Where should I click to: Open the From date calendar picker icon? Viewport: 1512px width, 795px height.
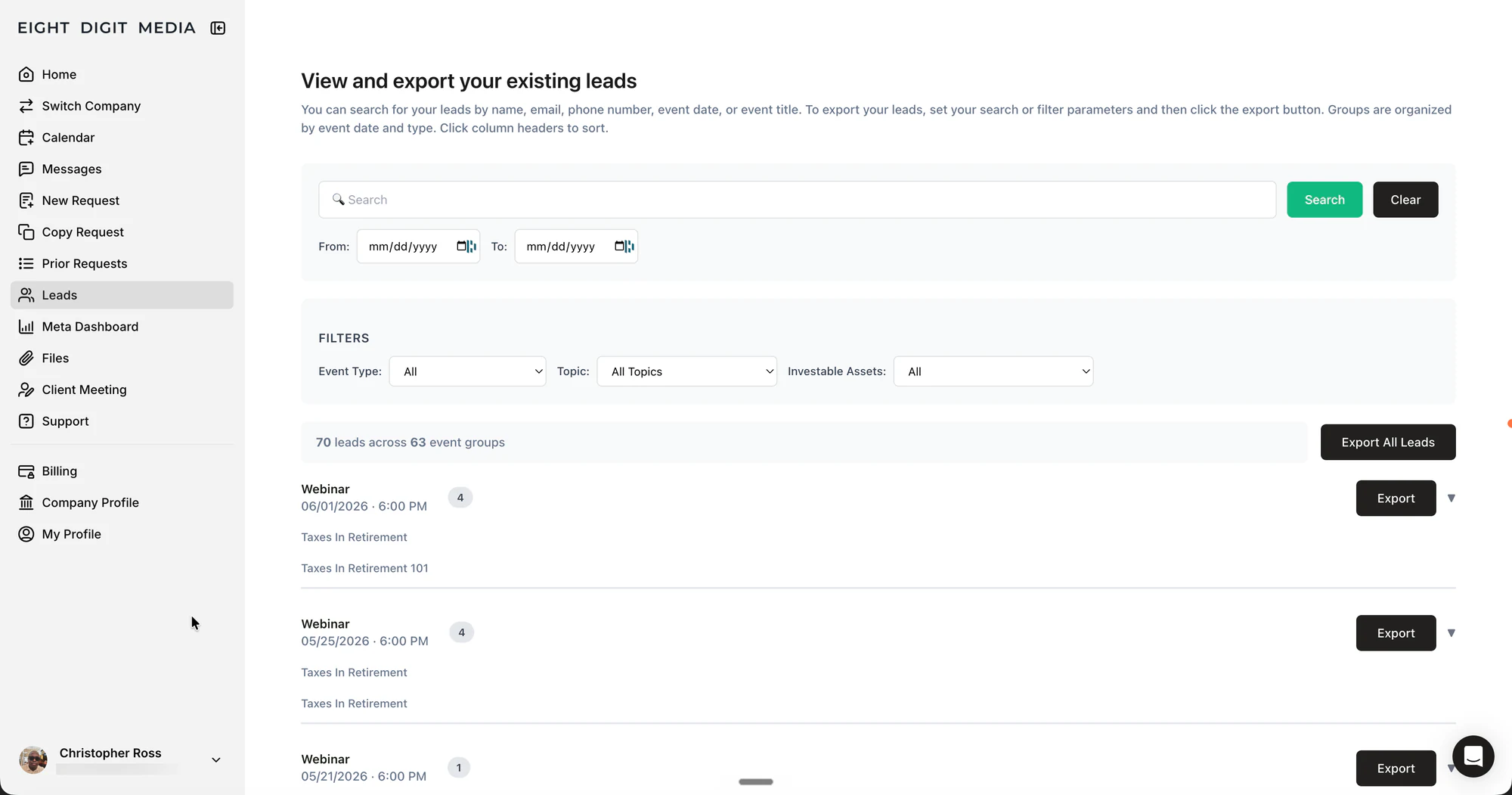(462, 247)
